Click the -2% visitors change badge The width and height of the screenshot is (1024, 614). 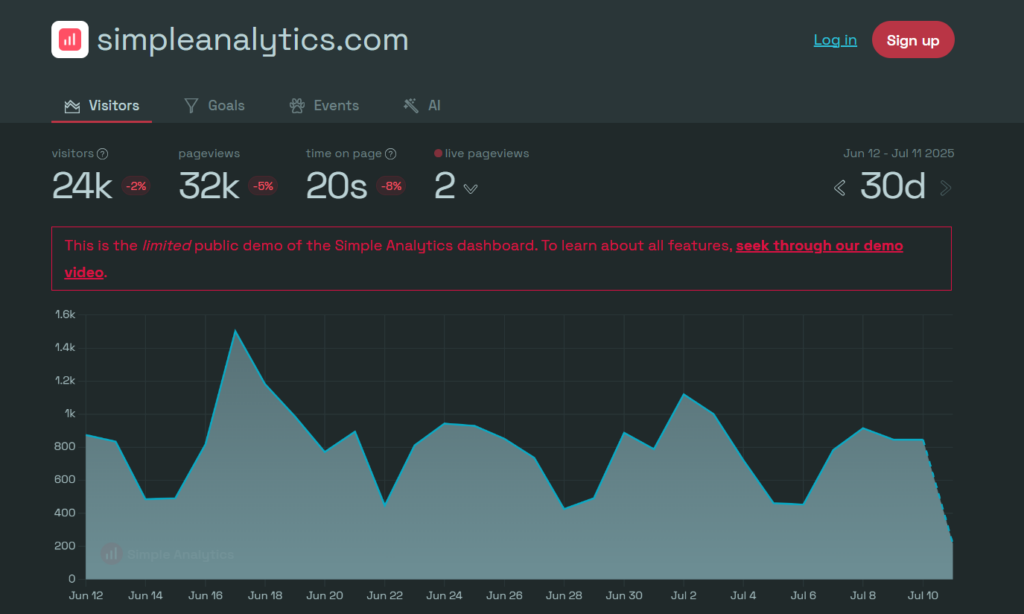[135, 186]
